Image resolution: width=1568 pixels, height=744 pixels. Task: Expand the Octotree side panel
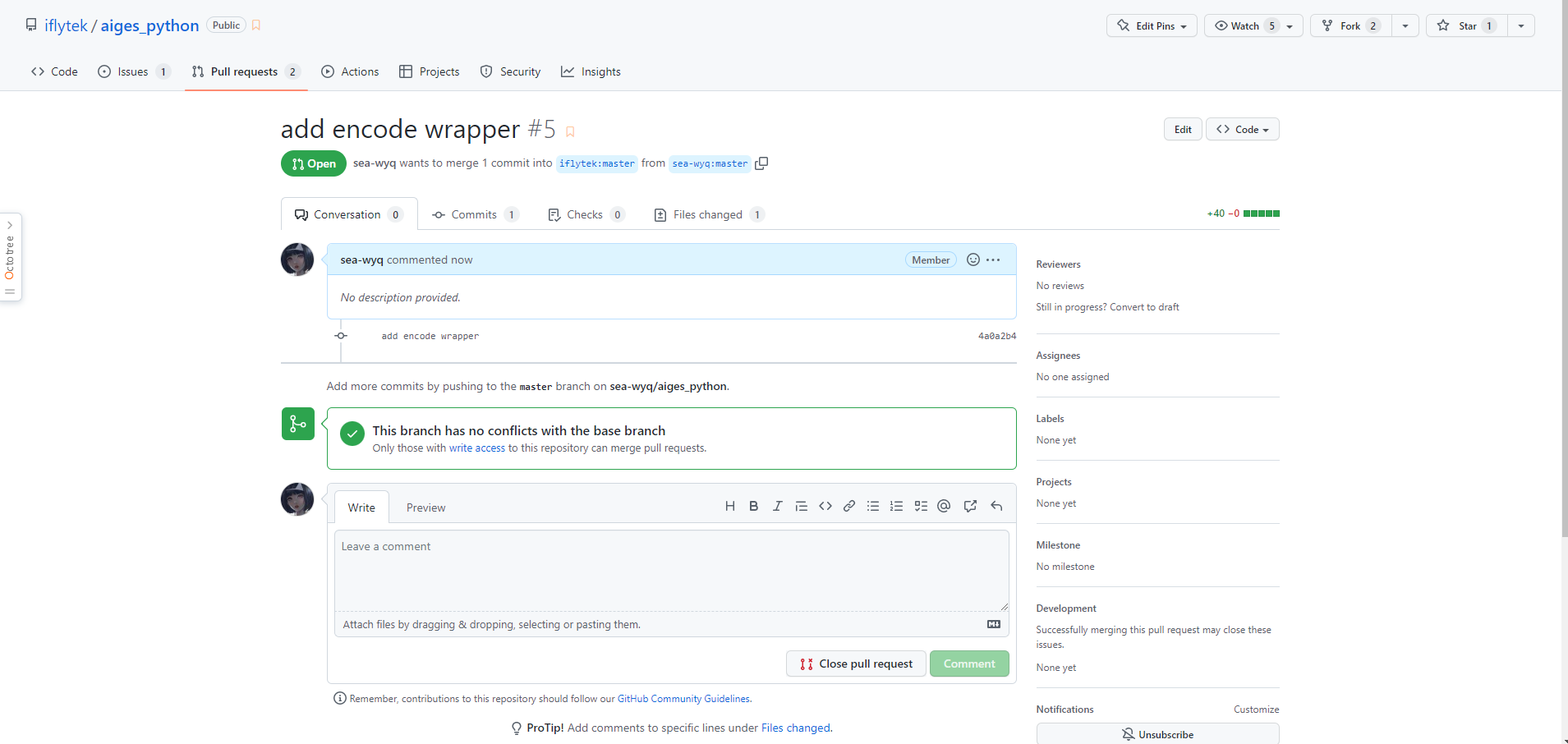pyautogui.click(x=10, y=257)
